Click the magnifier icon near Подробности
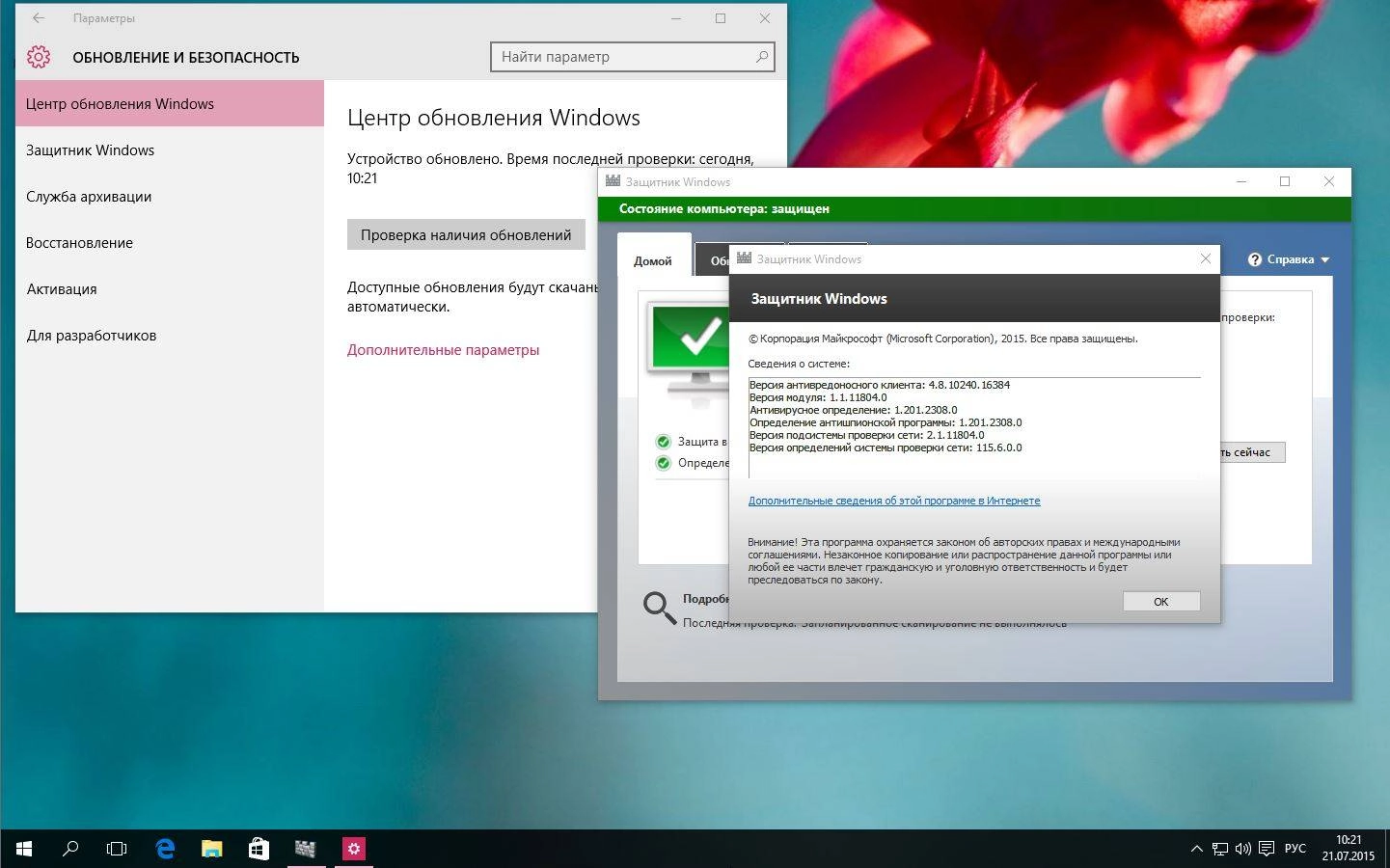1390x868 pixels. coord(659,608)
